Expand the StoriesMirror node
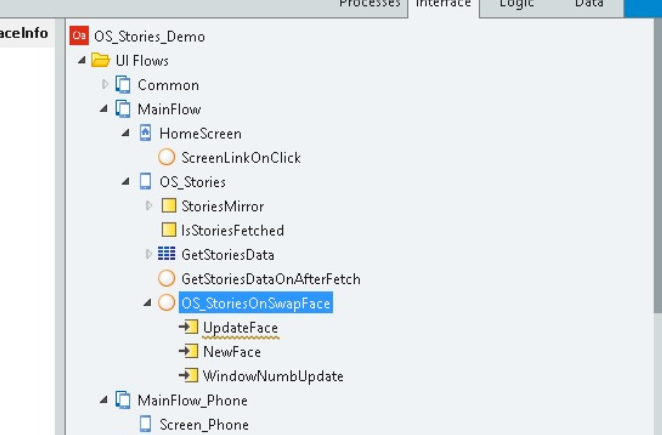The image size is (662, 435). [x=149, y=206]
